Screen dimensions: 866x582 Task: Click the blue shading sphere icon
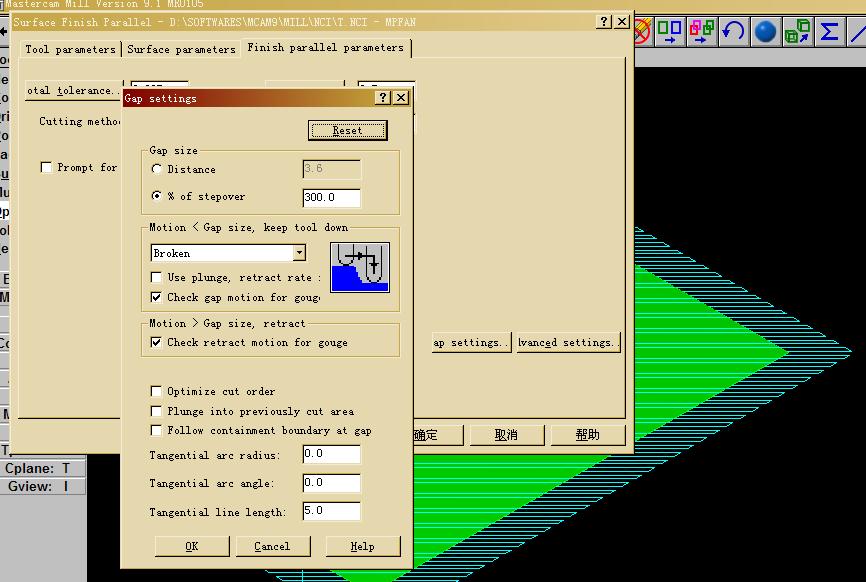coord(765,31)
